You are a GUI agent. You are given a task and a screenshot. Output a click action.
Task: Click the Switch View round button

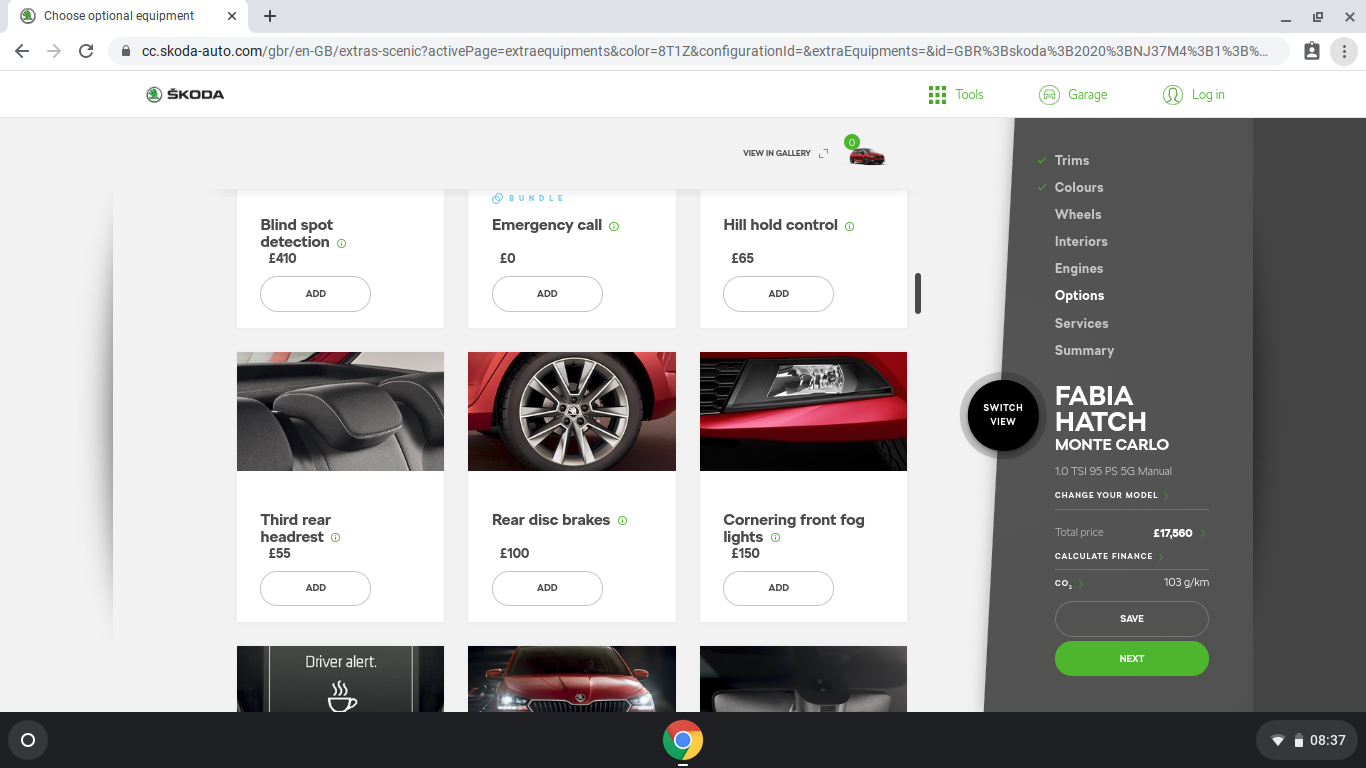tap(1002, 415)
